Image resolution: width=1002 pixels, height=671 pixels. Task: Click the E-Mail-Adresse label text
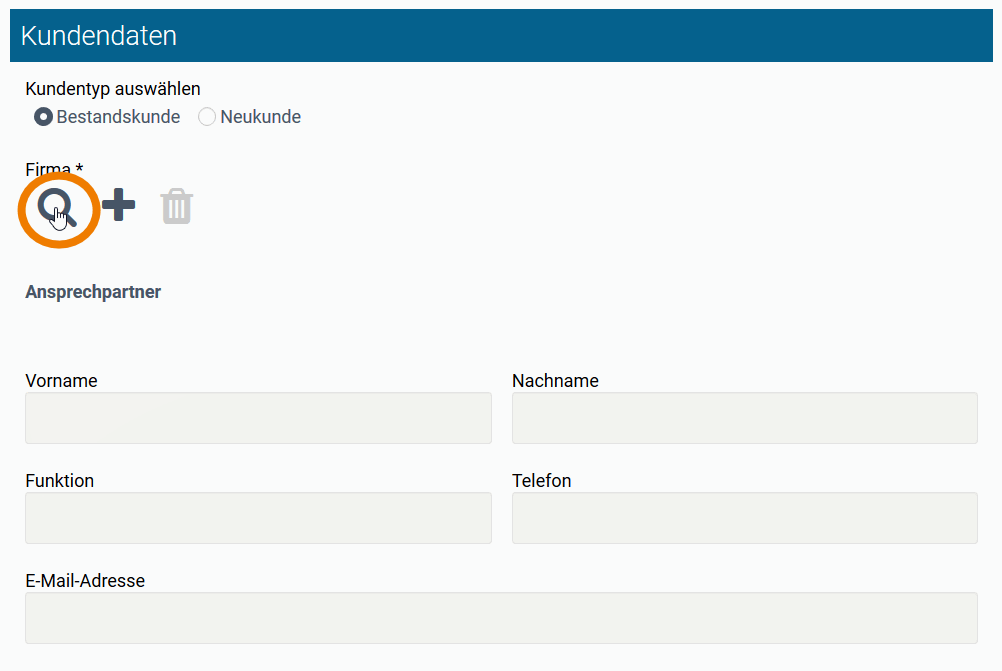click(85, 580)
